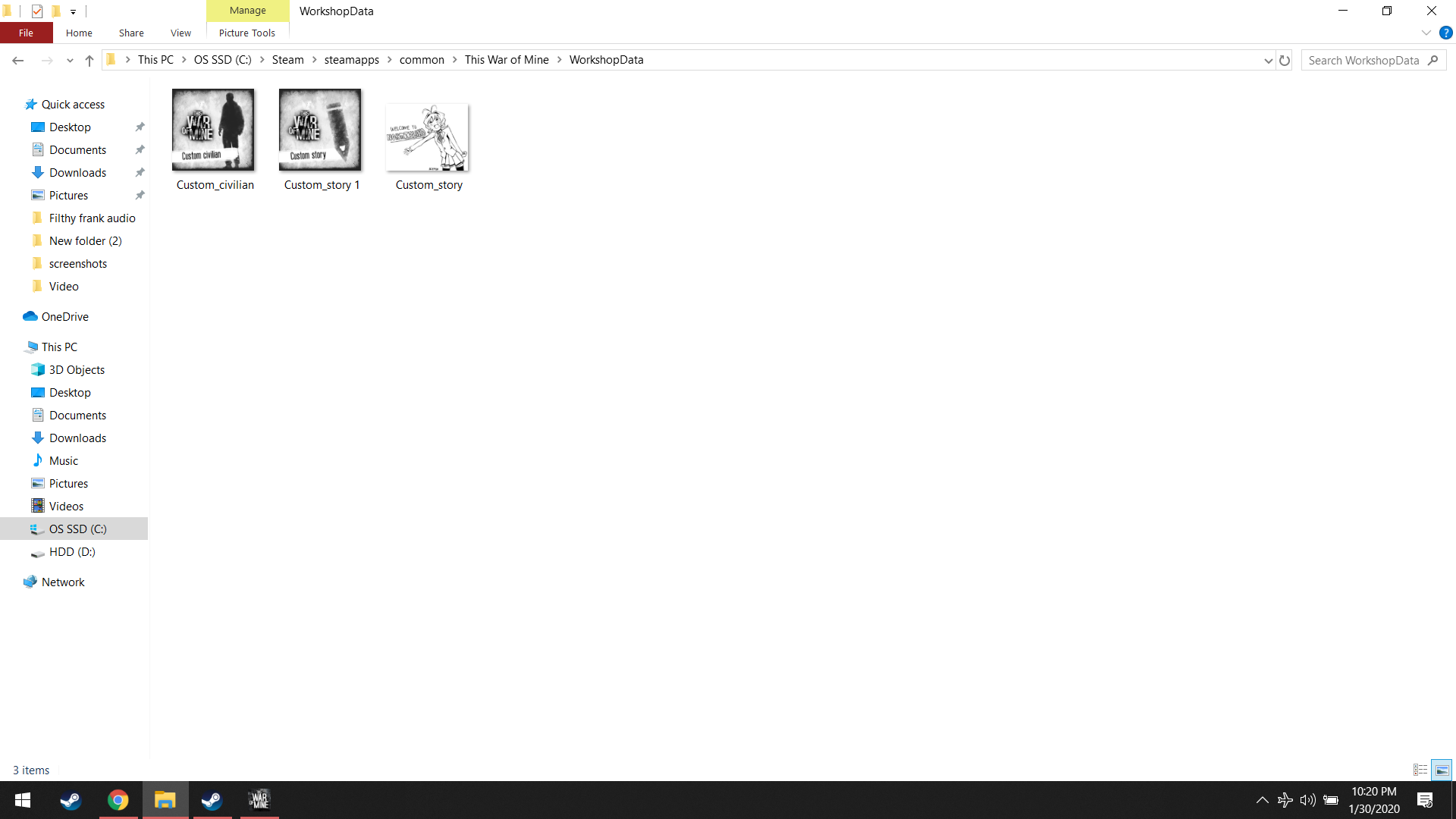Open the Filthy frank audio folder
Image resolution: width=1456 pixels, height=819 pixels.
pos(92,218)
